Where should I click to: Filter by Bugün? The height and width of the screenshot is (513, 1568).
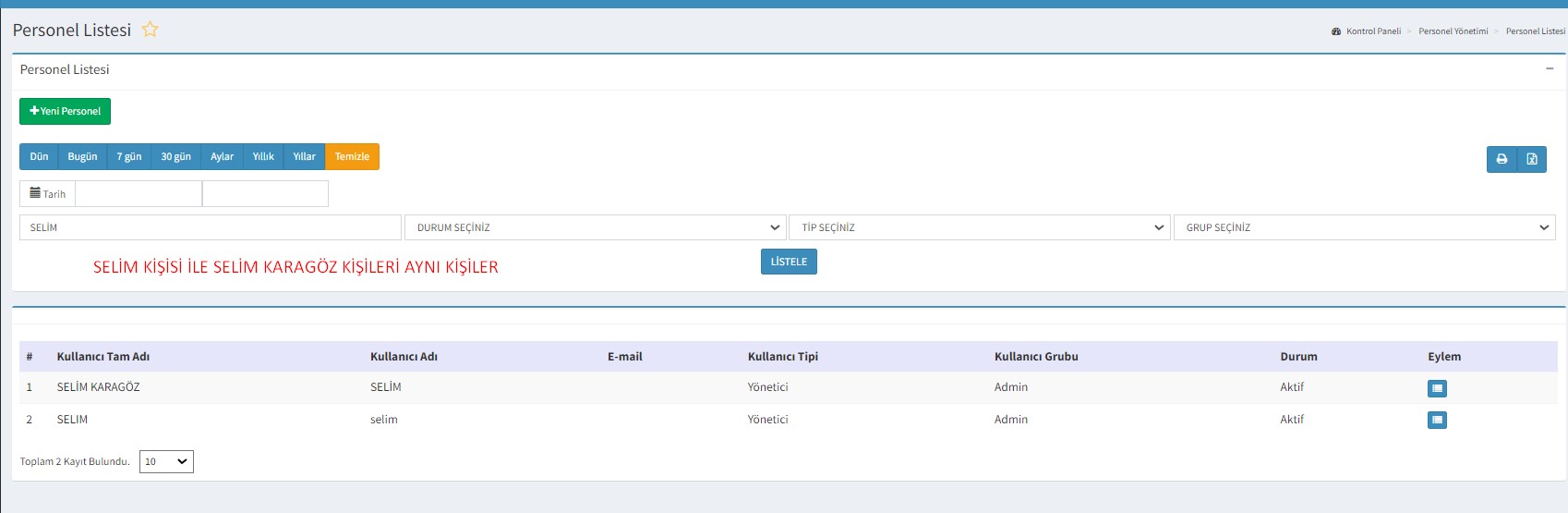(x=82, y=156)
